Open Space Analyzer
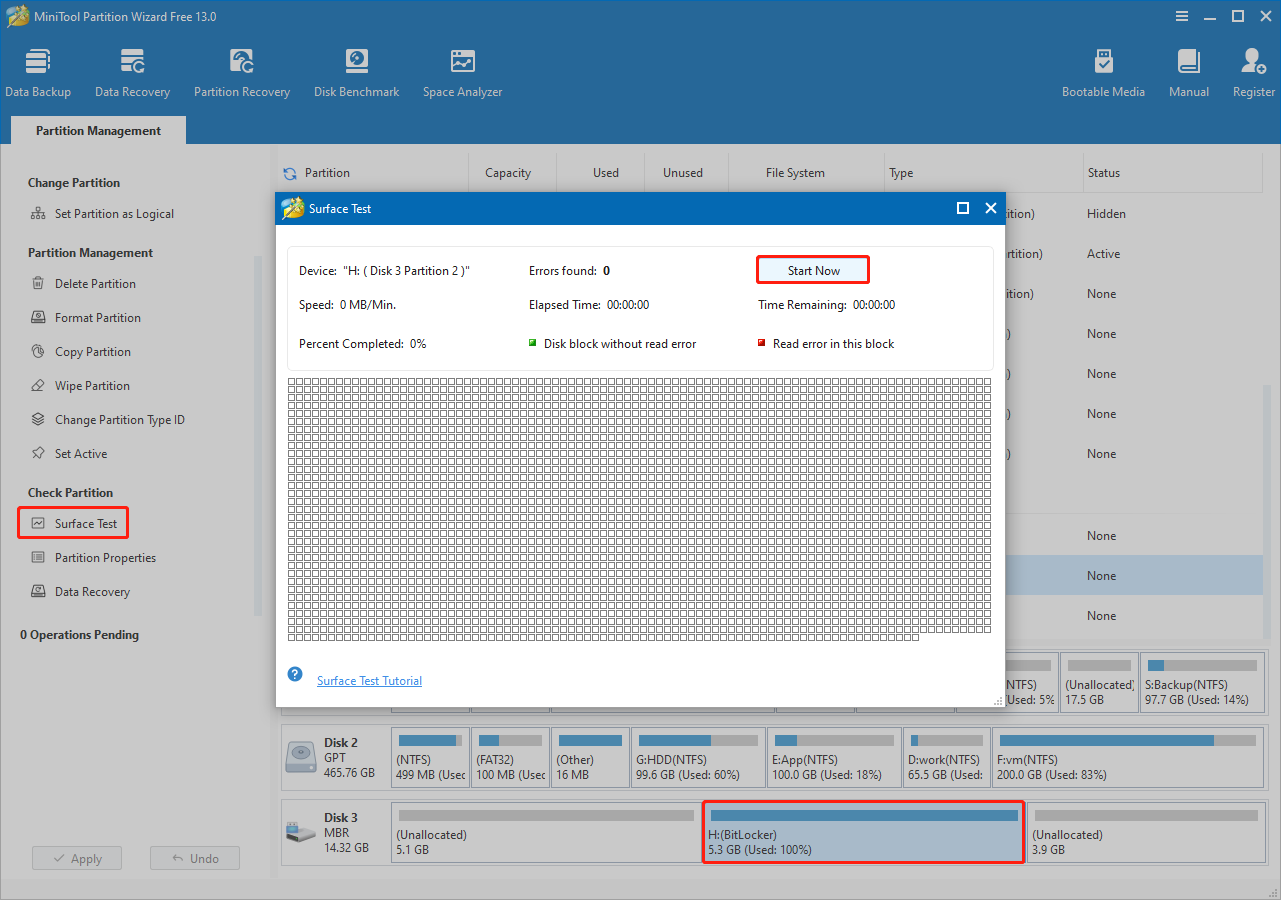The image size is (1281, 900). (461, 70)
